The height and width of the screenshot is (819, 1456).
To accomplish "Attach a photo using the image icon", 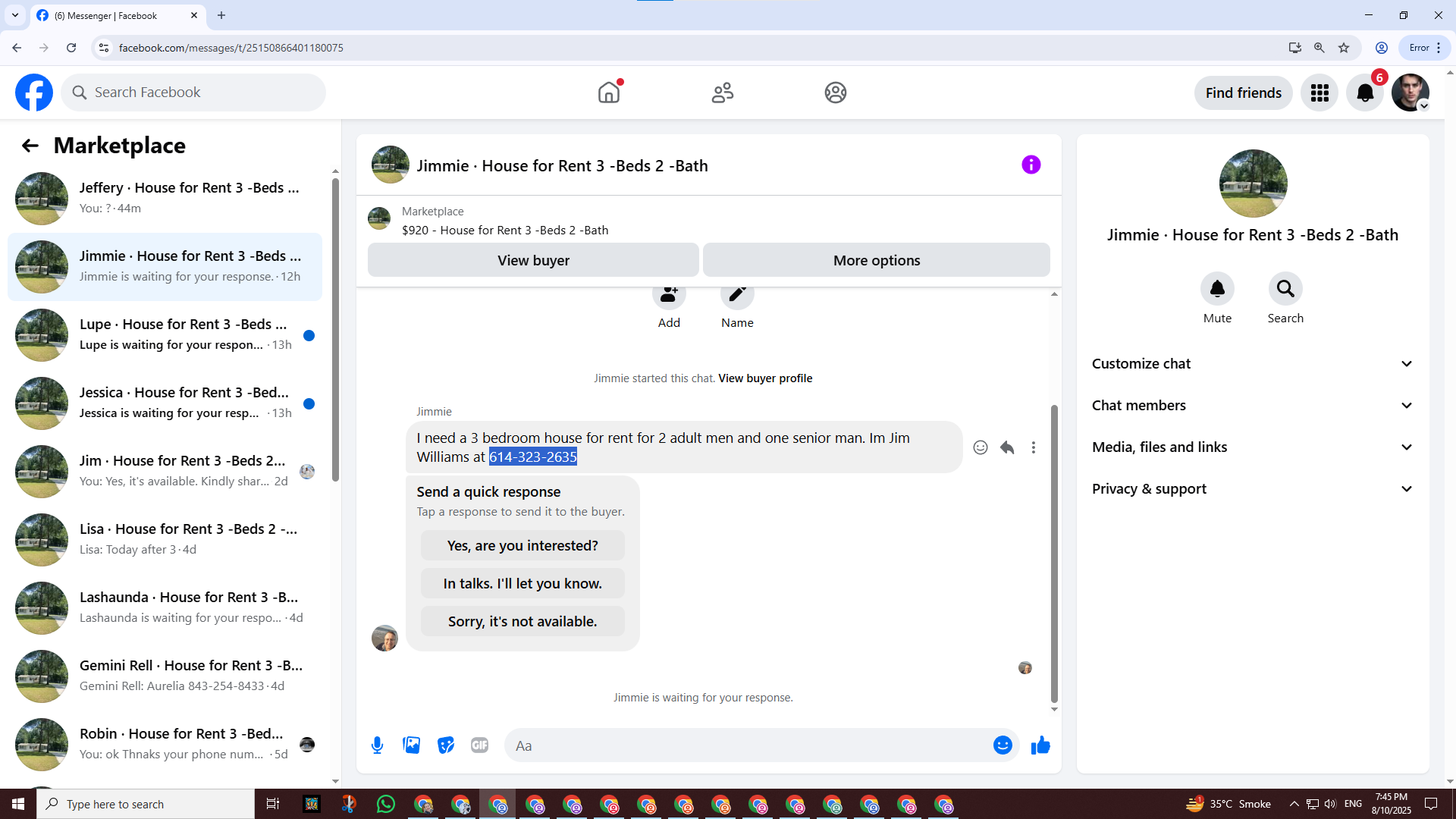I will click(x=411, y=745).
